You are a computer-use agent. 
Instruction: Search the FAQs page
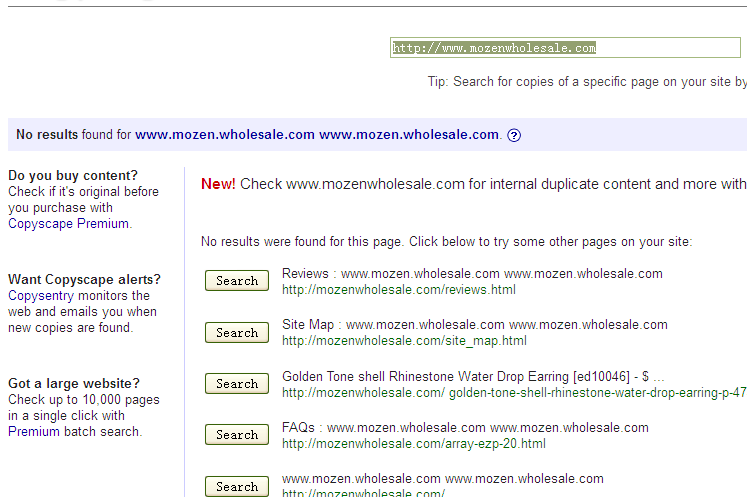[237, 434]
